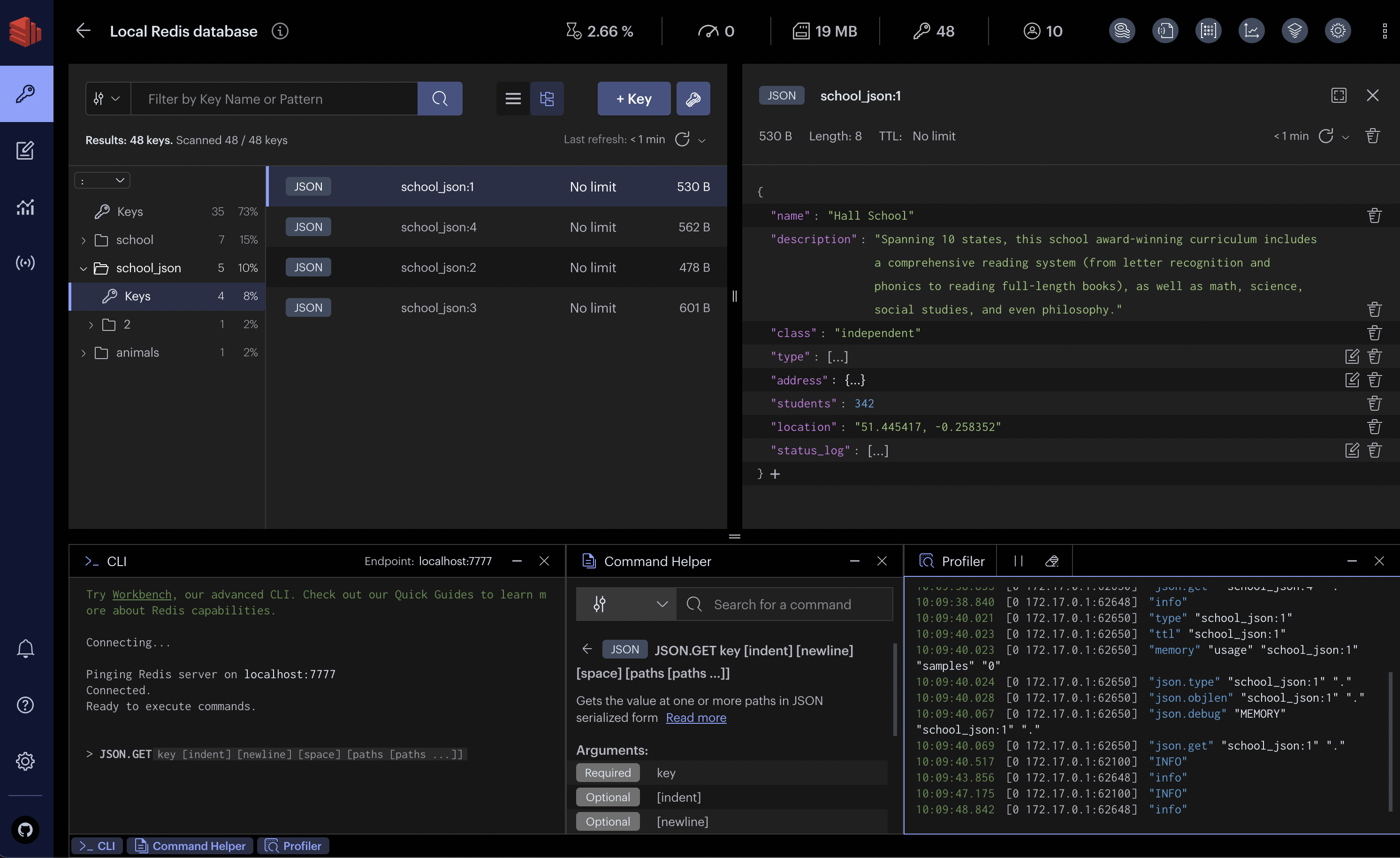Expand the school tree folder
1400x858 pixels.
tap(84, 240)
